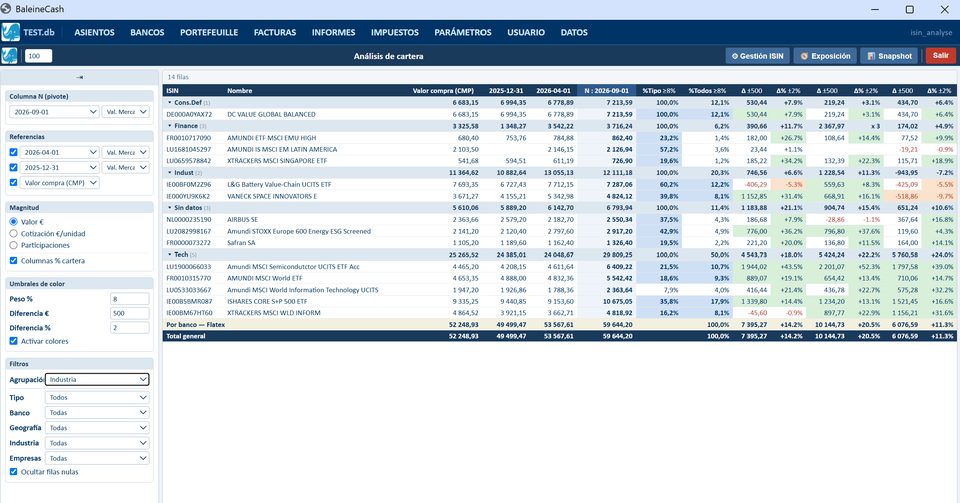Viewport: 960px width, 503px height.
Task: Open the Geografía filter dropdown
Action: [x=97, y=428]
